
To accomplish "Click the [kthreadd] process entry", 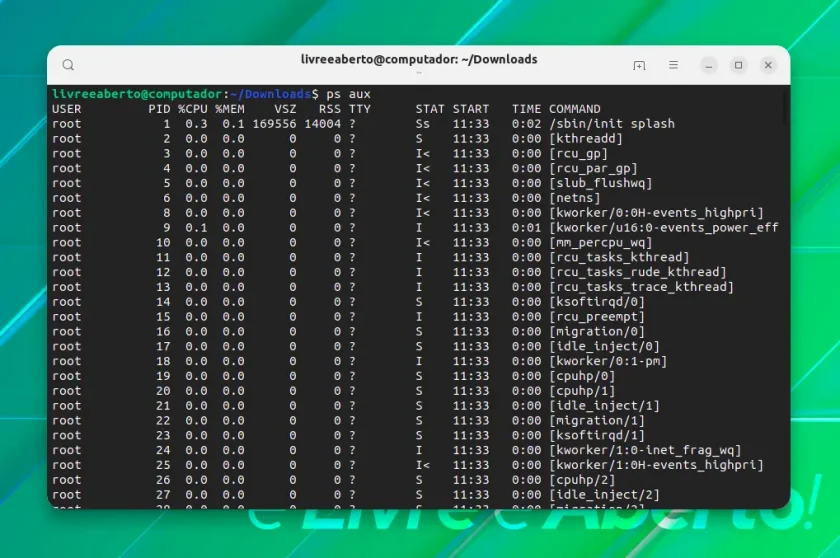I will (586, 139).
